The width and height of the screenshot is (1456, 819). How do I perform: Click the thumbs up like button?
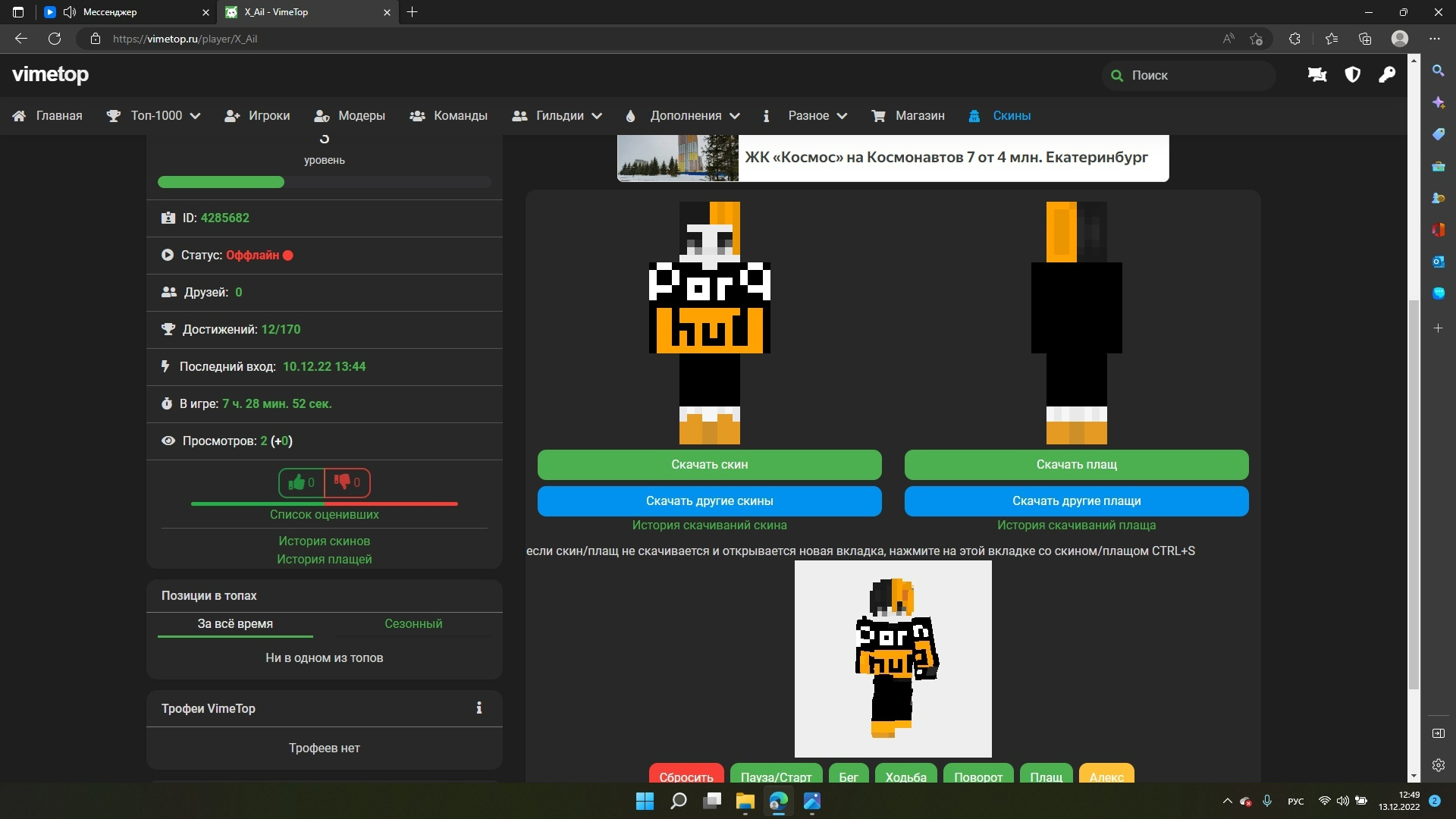coord(302,482)
